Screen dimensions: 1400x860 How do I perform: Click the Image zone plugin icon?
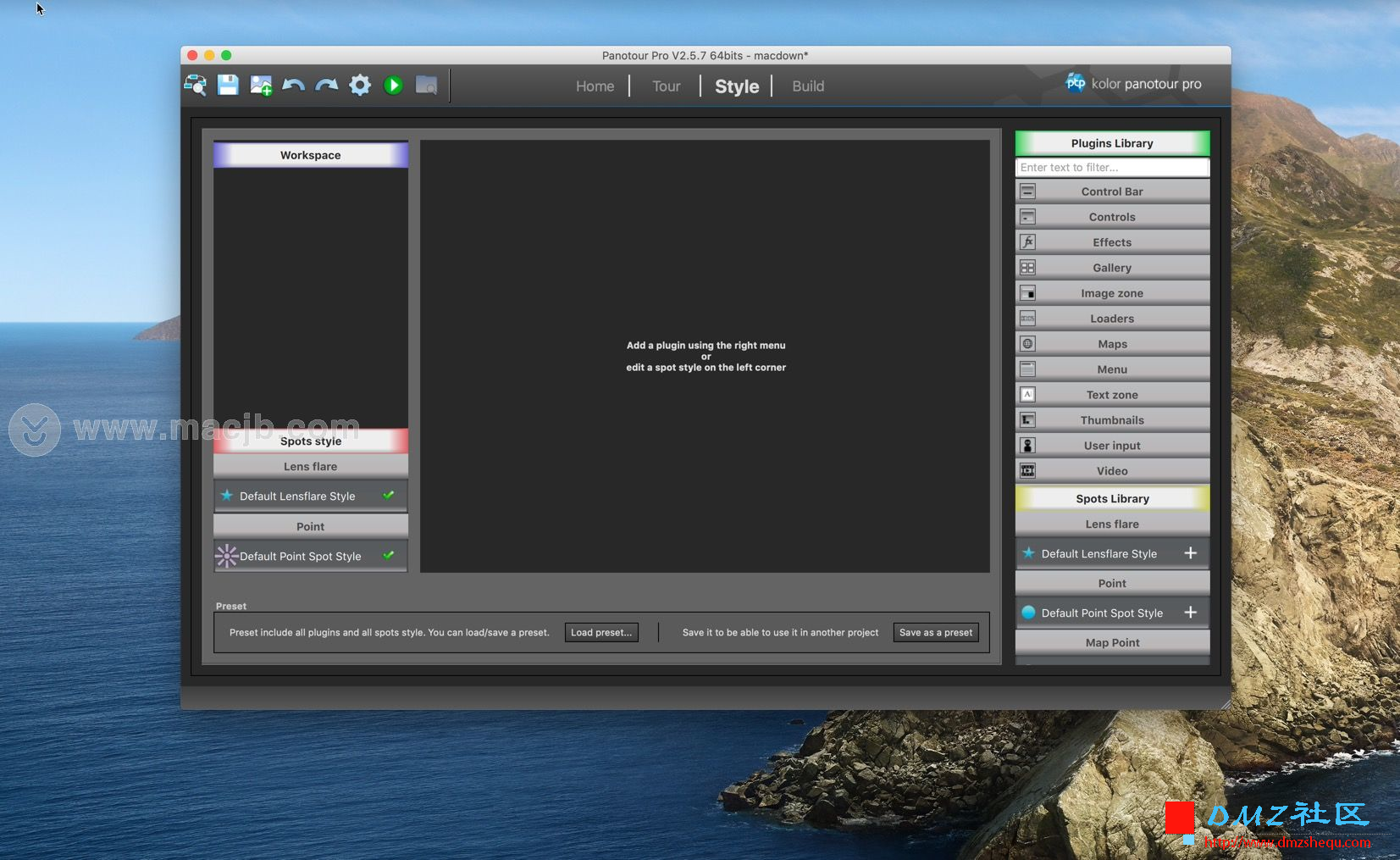click(x=1027, y=293)
